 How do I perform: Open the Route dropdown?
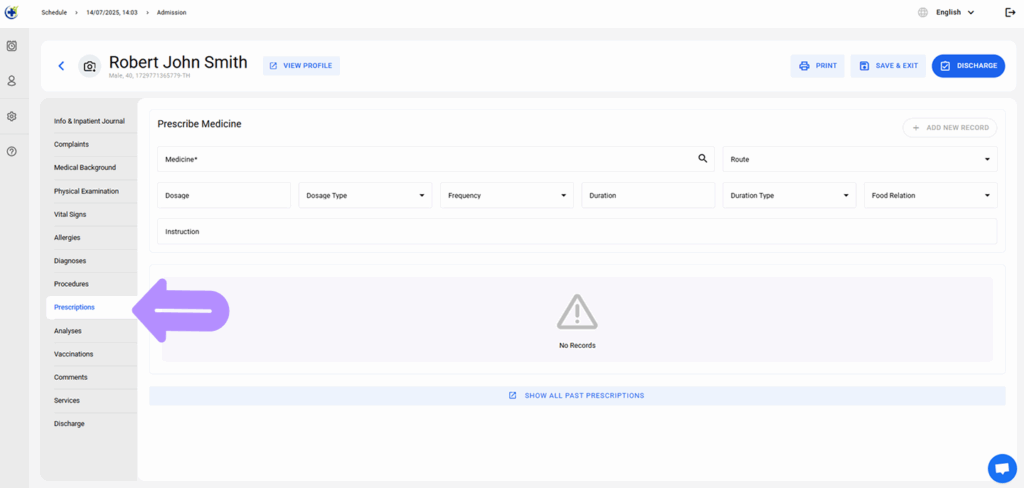(859, 159)
